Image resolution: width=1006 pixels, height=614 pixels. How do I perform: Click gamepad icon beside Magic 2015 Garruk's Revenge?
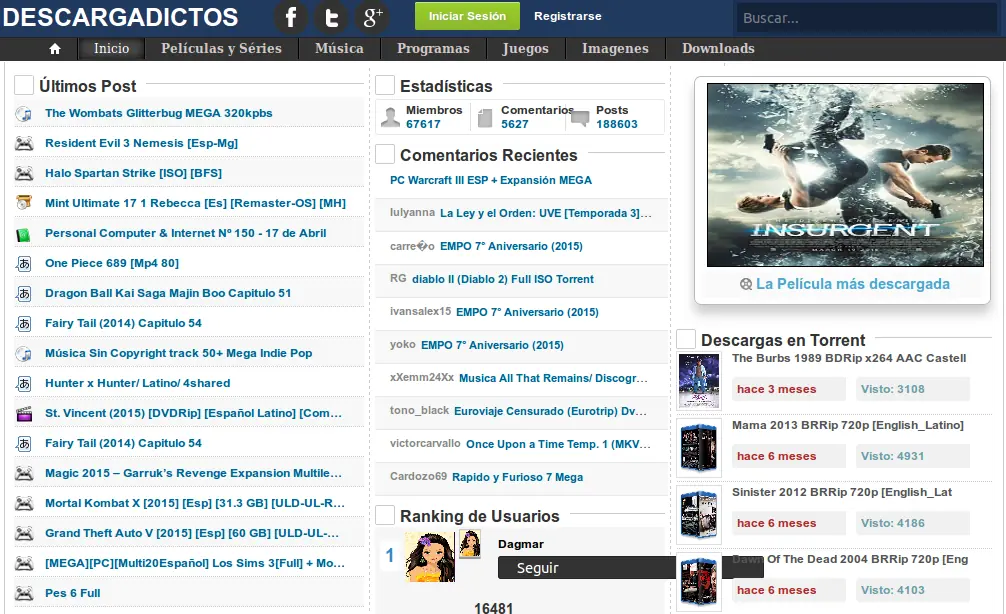[x=24, y=473]
